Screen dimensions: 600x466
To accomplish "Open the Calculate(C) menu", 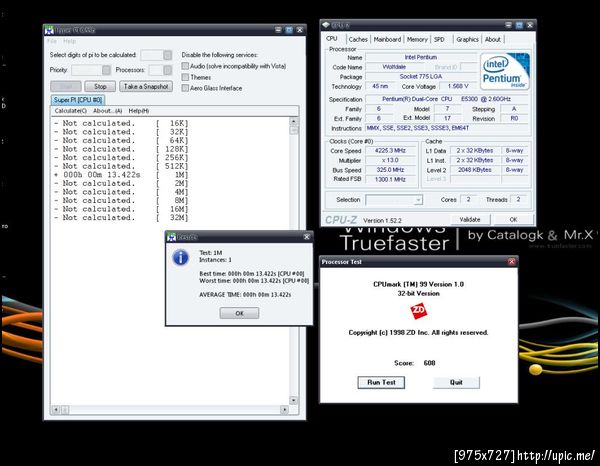I will point(70,111).
